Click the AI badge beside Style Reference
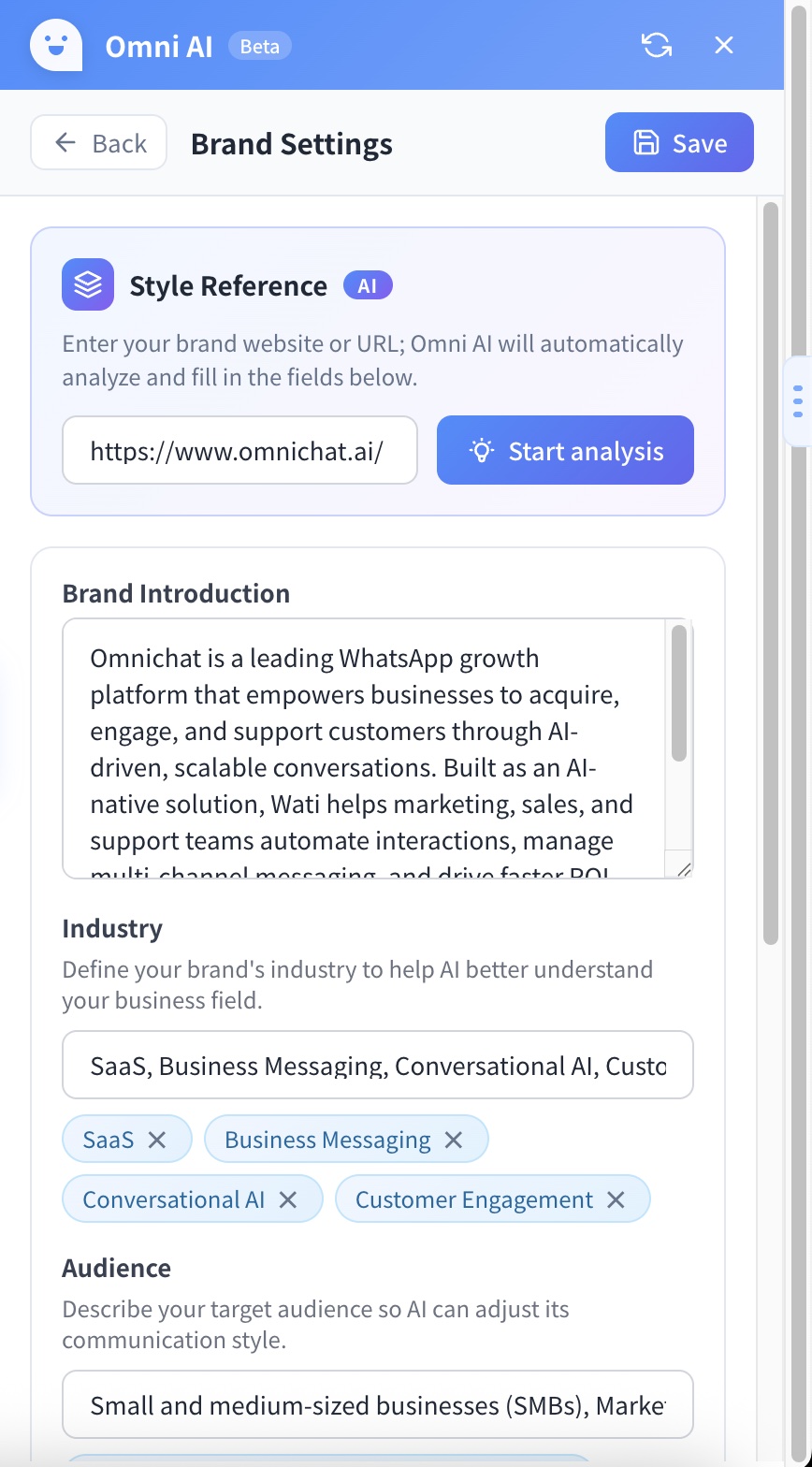Image resolution: width=812 pixels, height=1467 pixels. coord(368,285)
